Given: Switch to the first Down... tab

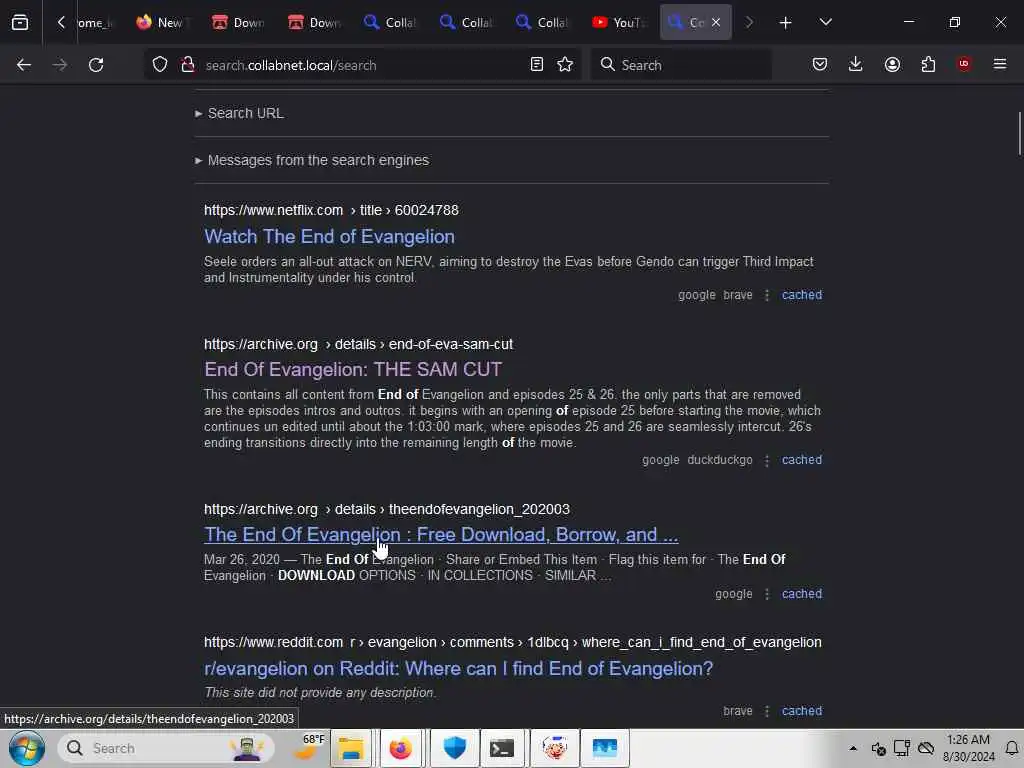Looking at the screenshot, I should coord(238,22).
